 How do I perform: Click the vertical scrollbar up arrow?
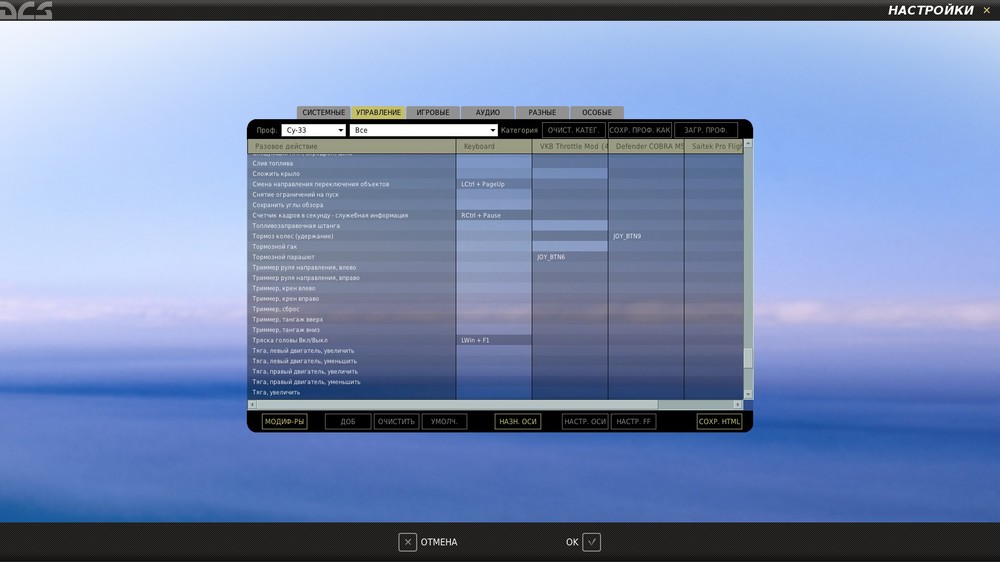[x=748, y=144]
